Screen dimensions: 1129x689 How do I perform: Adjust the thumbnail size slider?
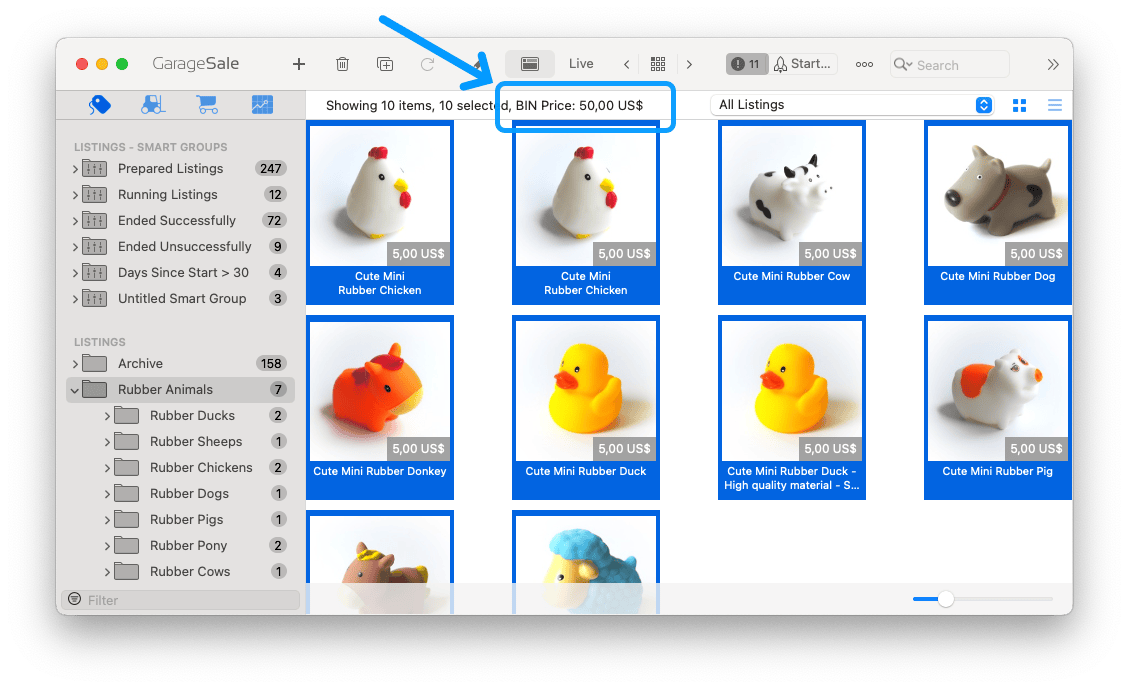click(x=945, y=599)
